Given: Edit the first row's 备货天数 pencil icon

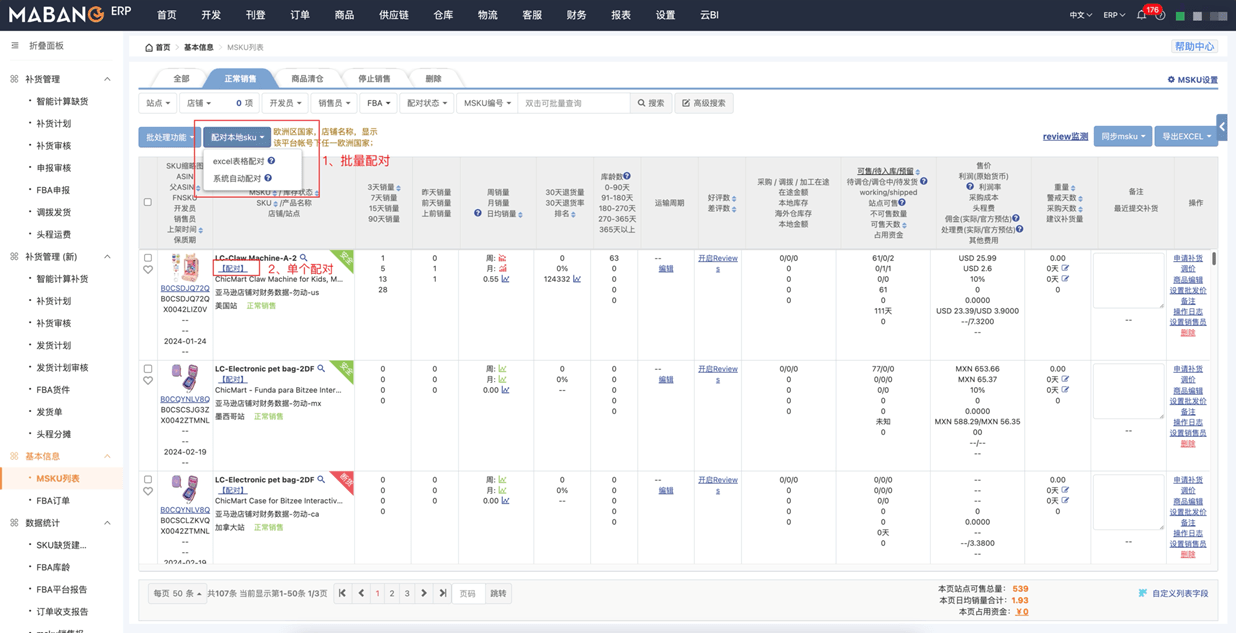Looking at the screenshot, I should pyautogui.click(x=1065, y=269).
